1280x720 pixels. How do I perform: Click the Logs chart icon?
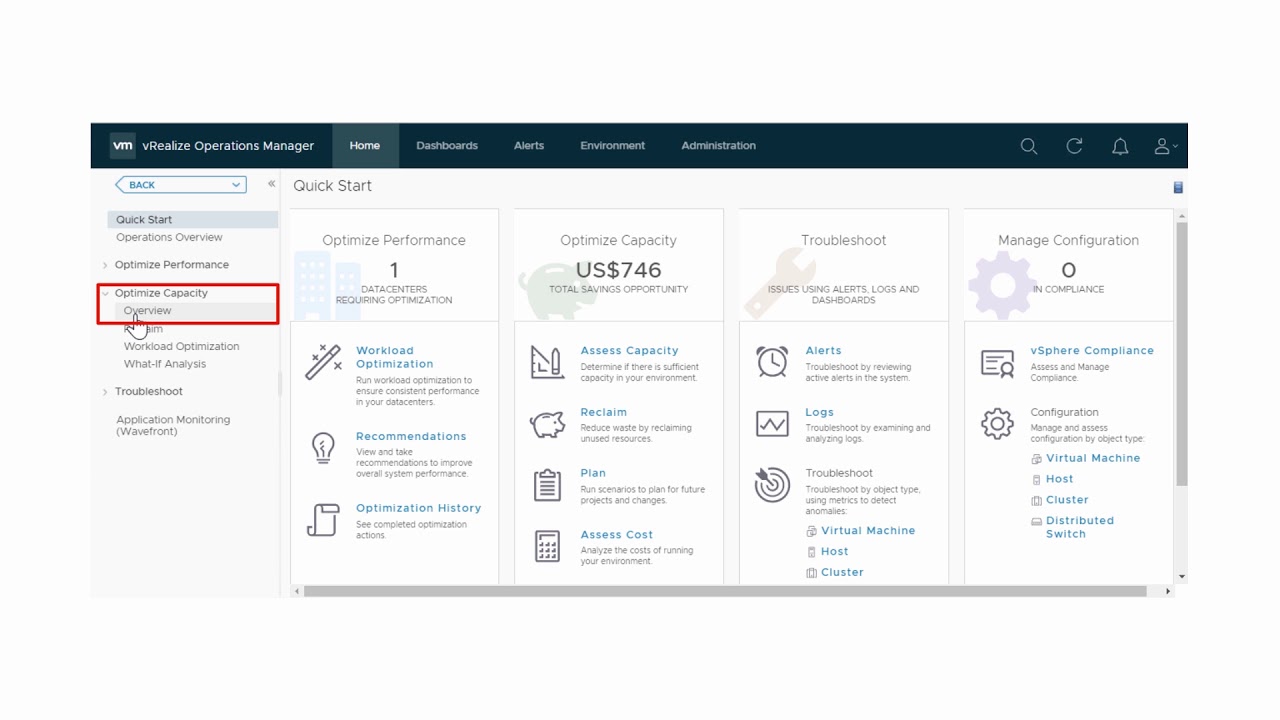(772, 424)
